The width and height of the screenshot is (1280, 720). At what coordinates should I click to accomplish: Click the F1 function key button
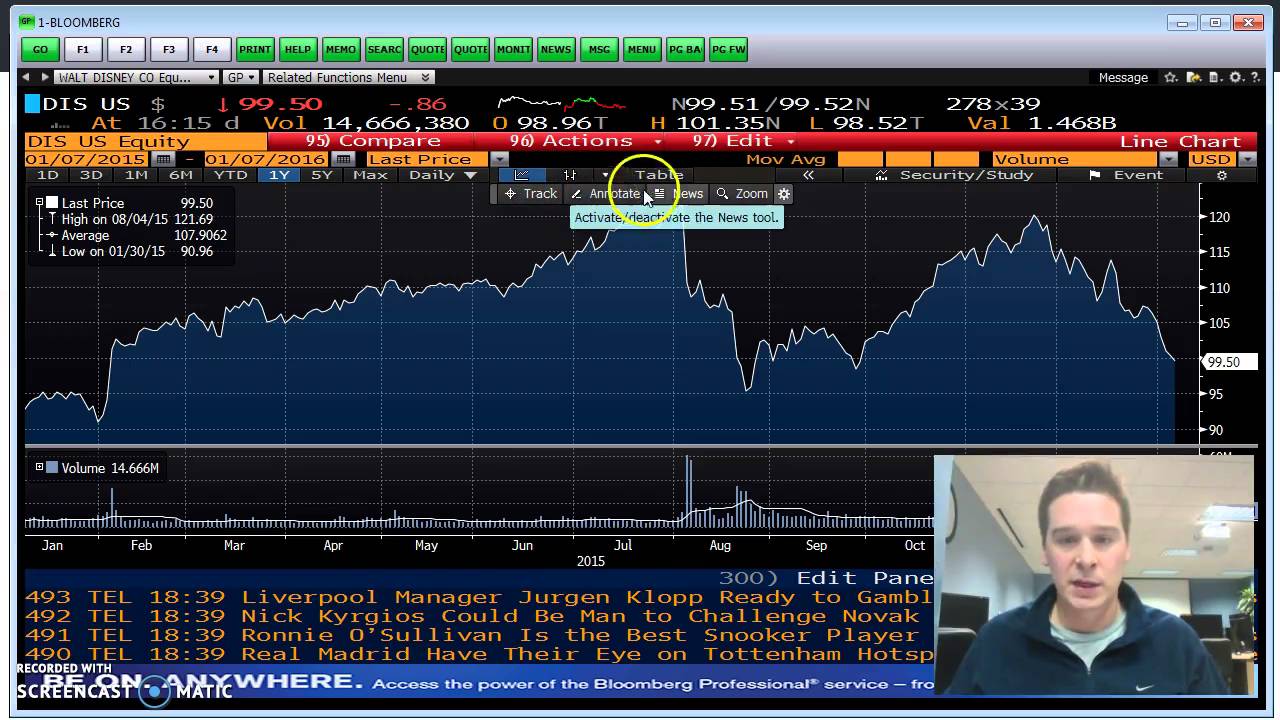83,49
